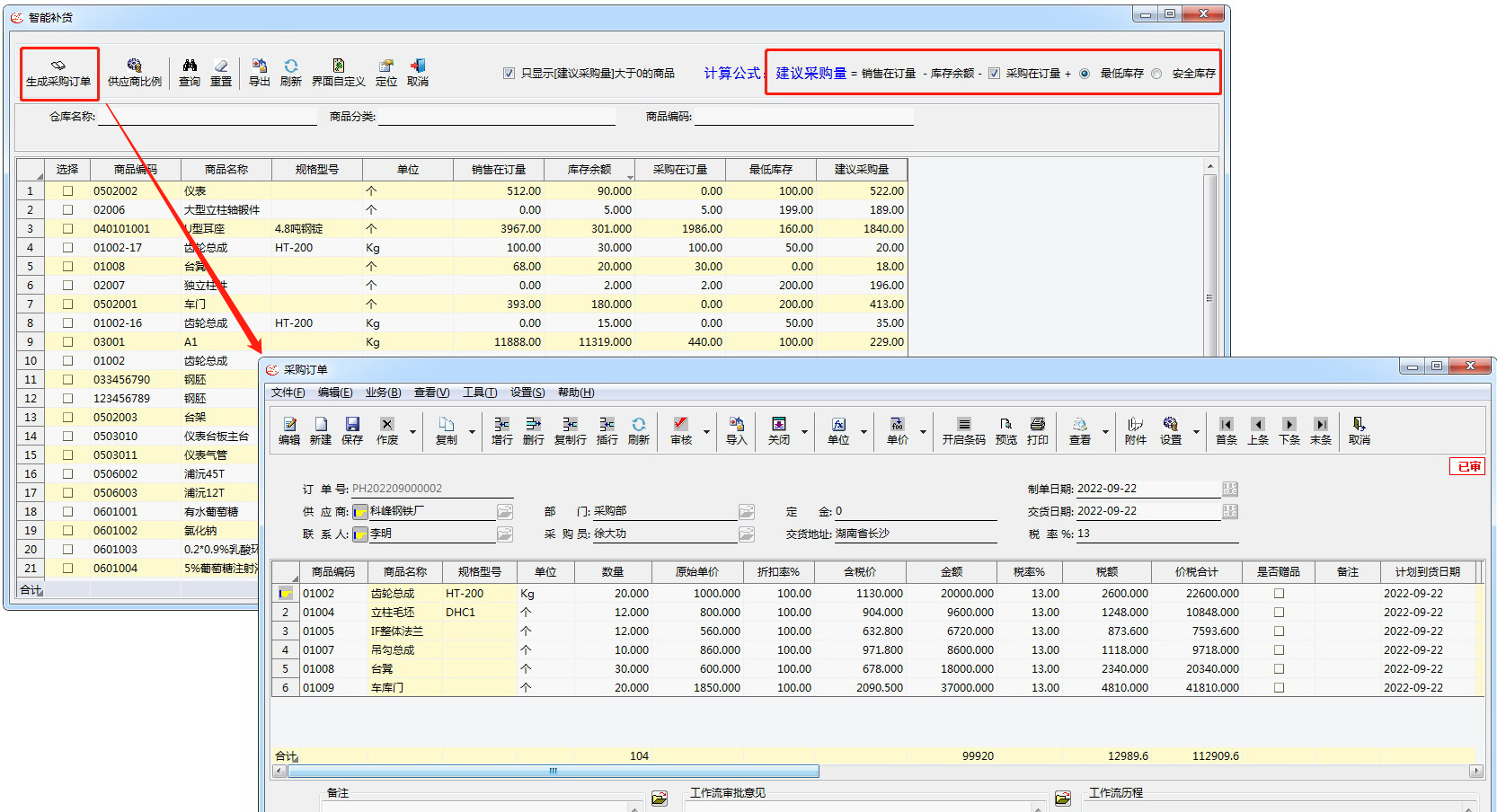This screenshot has height=812, width=1497.
Task: Click the 建议采购量 column header
Action: click(x=862, y=170)
